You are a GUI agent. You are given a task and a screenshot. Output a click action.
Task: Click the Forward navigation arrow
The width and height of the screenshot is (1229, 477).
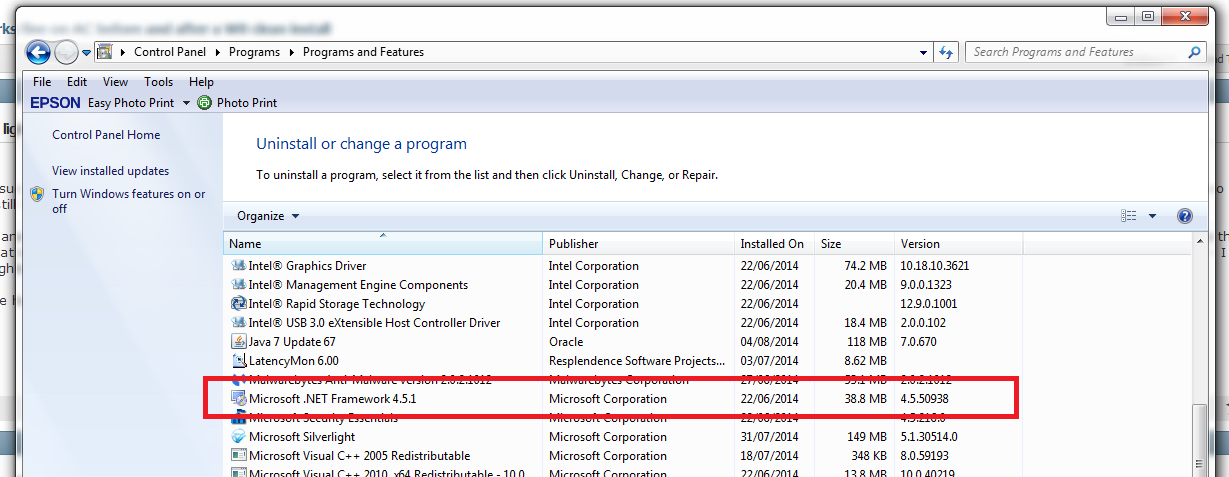(x=66, y=52)
